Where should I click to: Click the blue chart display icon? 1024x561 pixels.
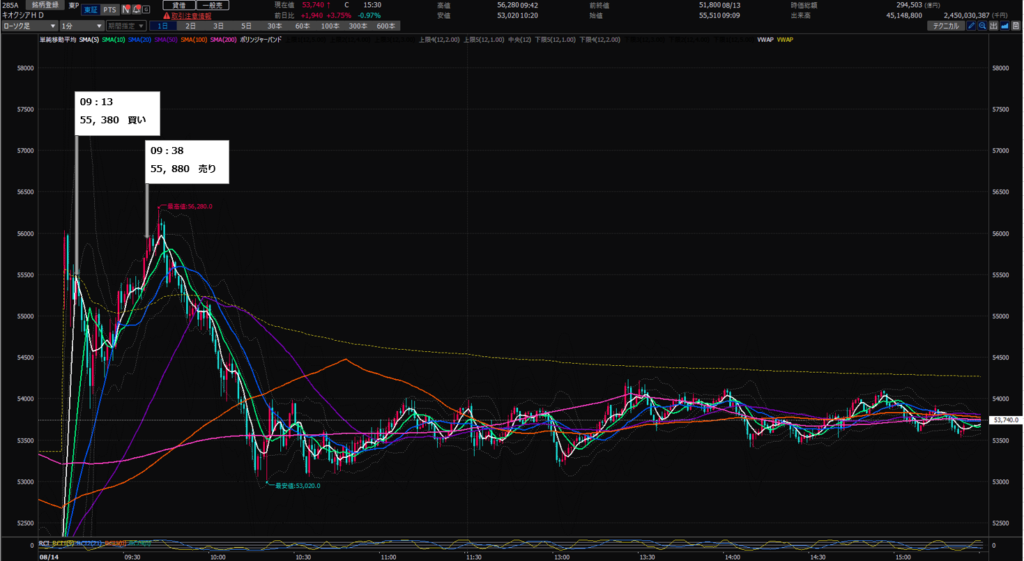point(1004,26)
